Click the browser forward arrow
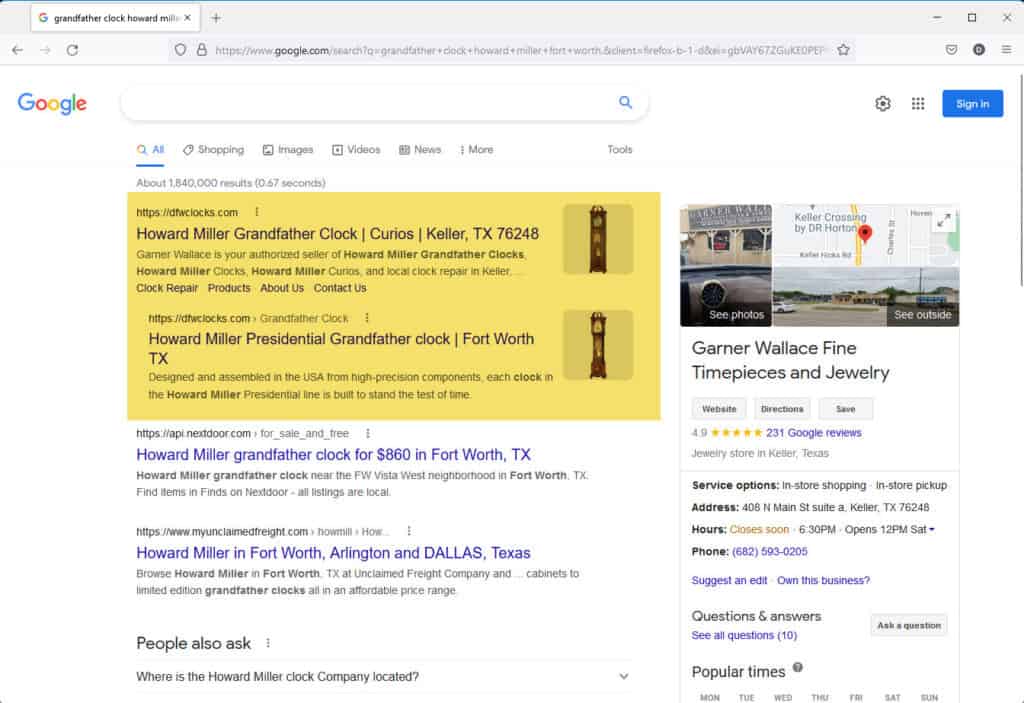Image resolution: width=1024 pixels, height=703 pixels. click(45, 50)
